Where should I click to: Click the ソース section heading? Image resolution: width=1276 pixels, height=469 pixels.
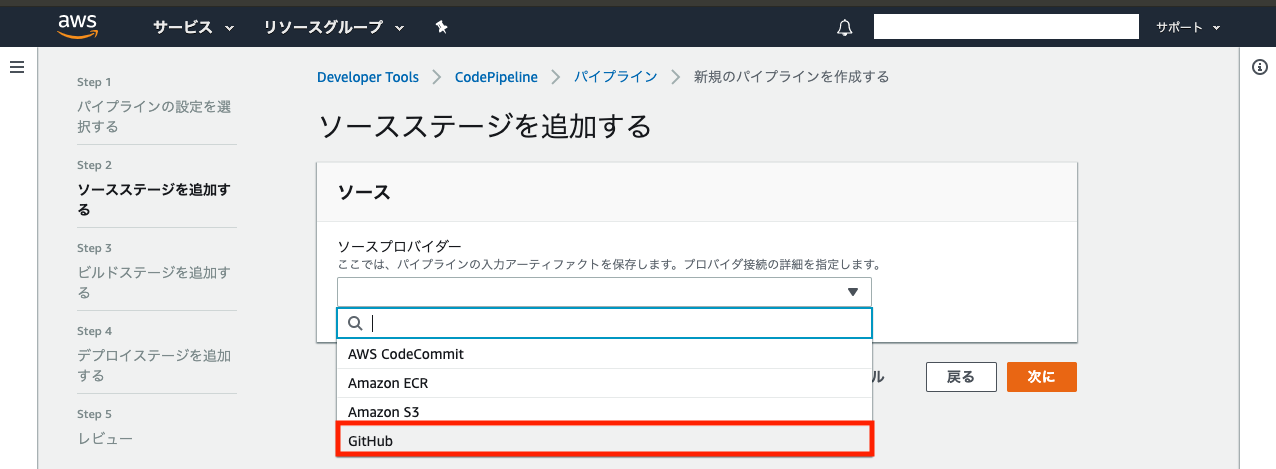364,193
